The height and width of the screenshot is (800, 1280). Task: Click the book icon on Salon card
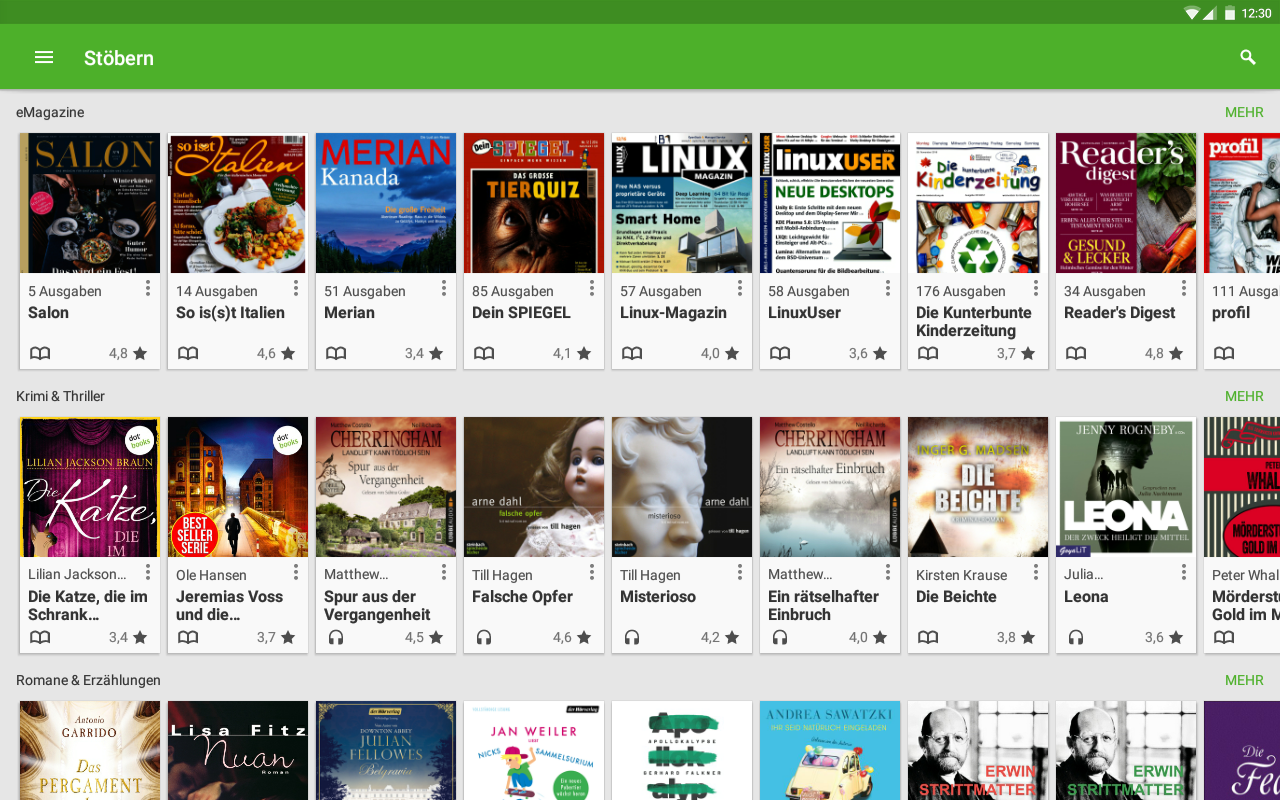pos(40,353)
